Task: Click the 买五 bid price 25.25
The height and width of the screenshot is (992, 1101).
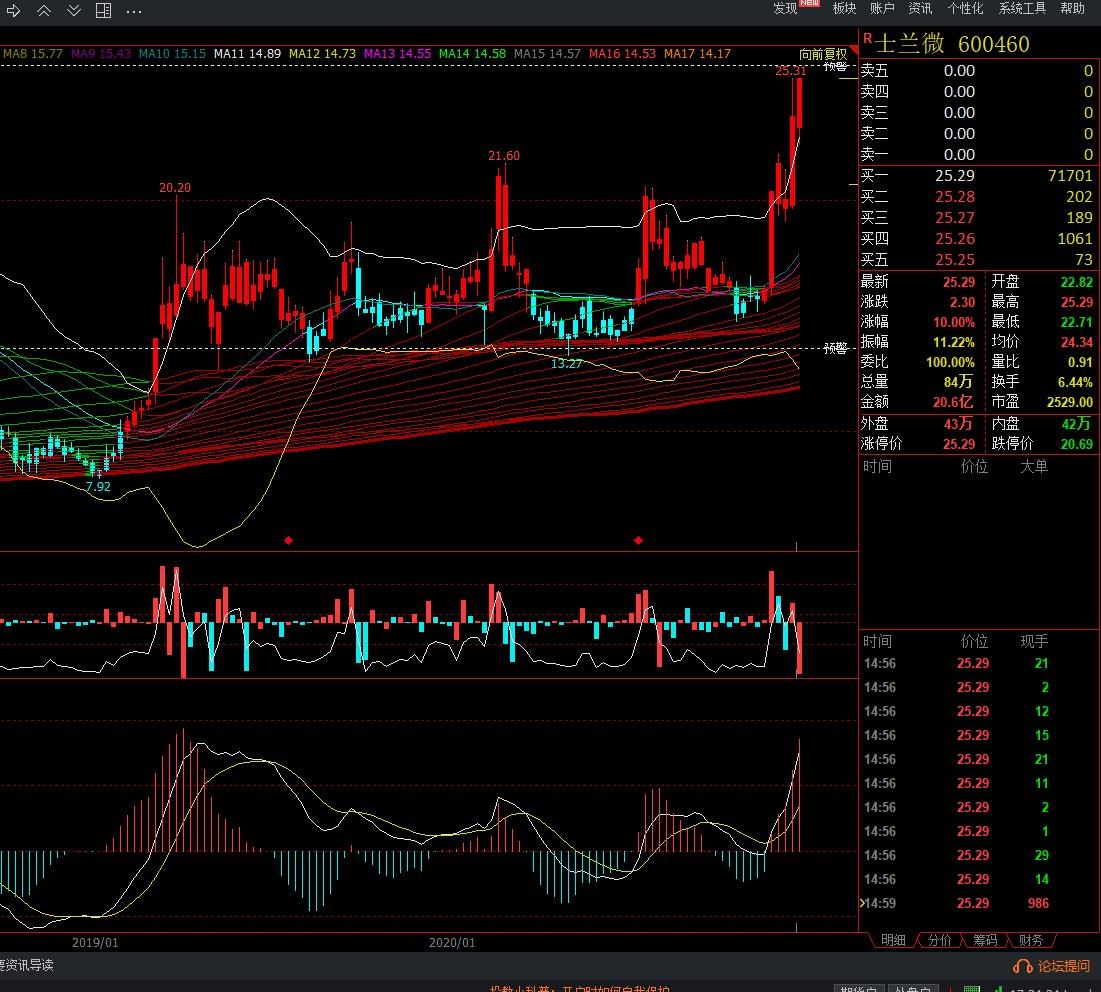Action: [955, 260]
